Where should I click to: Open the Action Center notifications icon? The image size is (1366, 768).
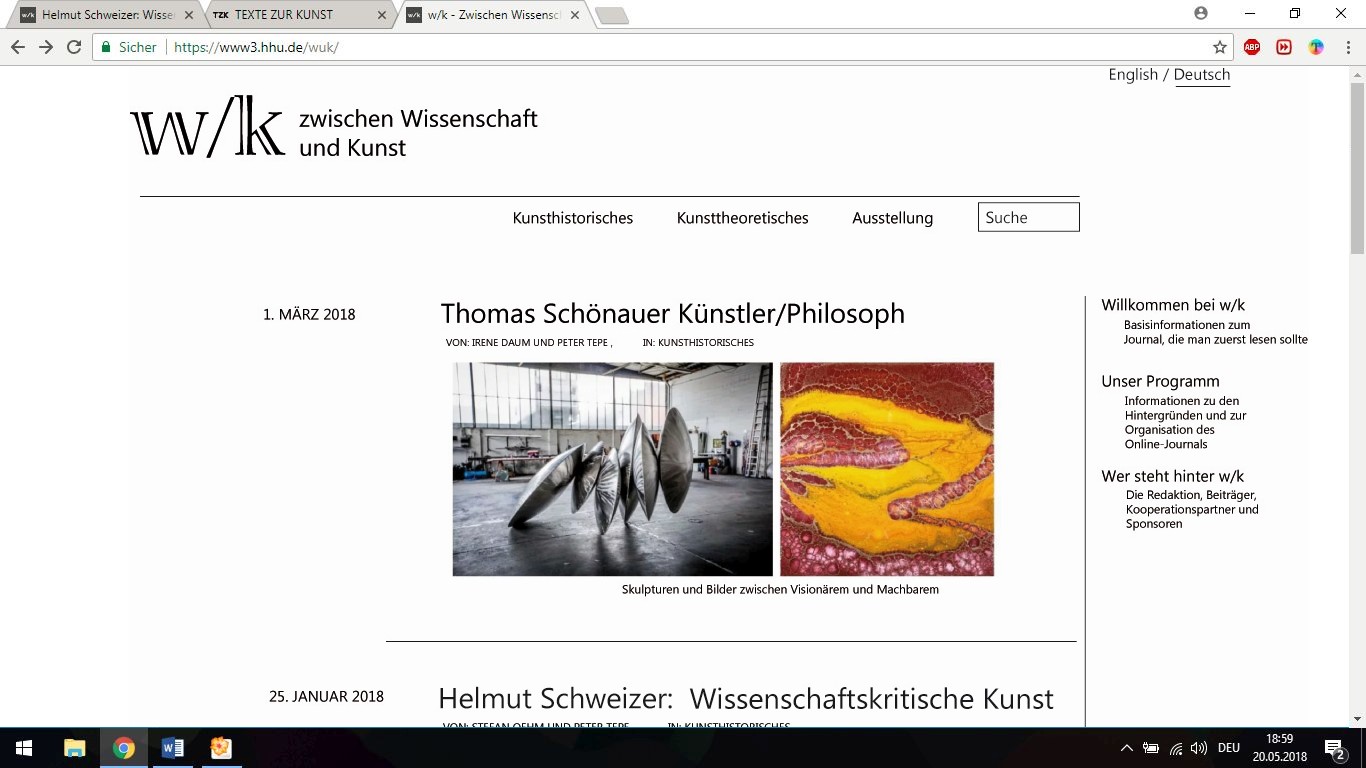pos(1335,748)
